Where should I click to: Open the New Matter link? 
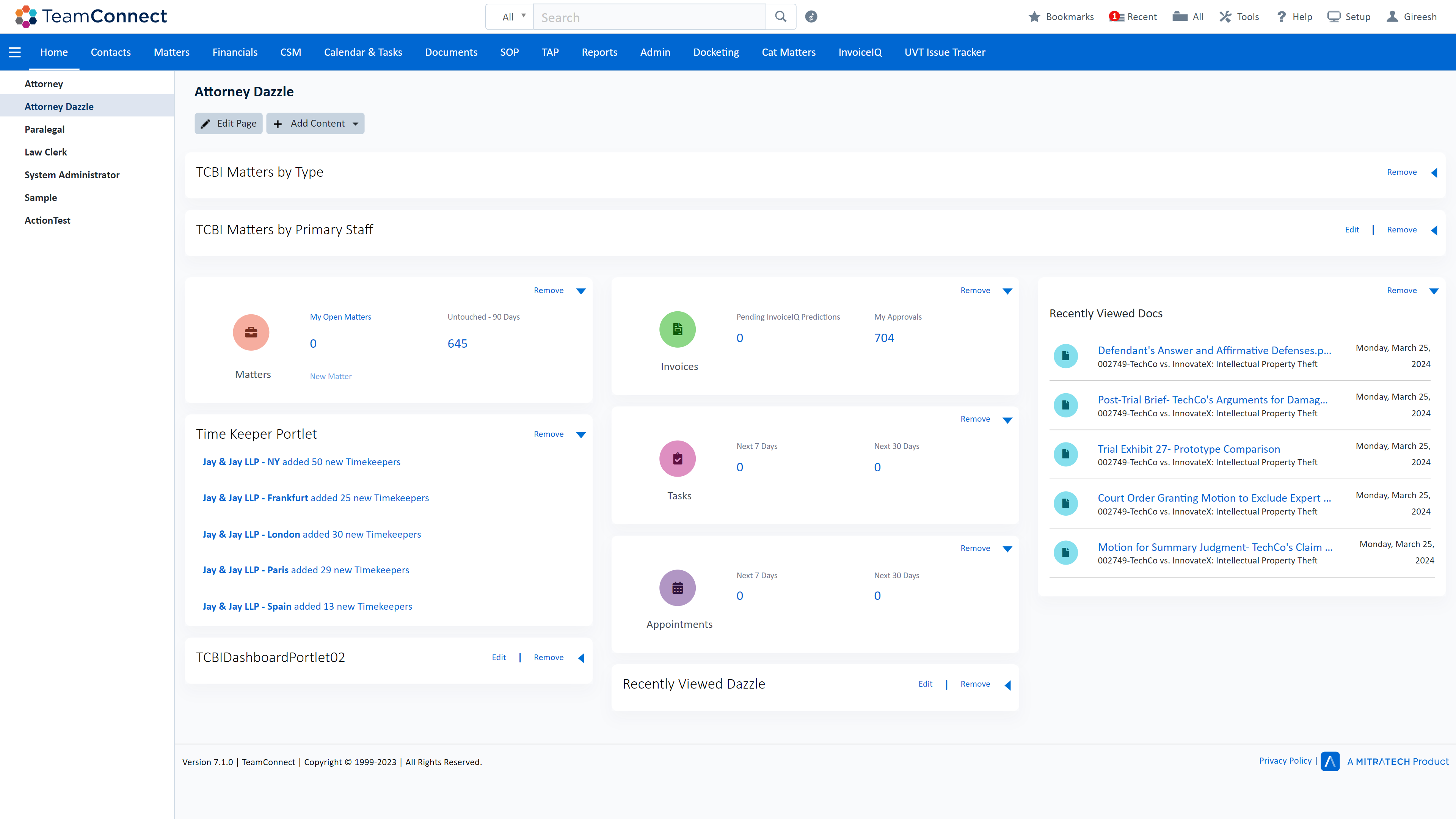pyautogui.click(x=330, y=376)
